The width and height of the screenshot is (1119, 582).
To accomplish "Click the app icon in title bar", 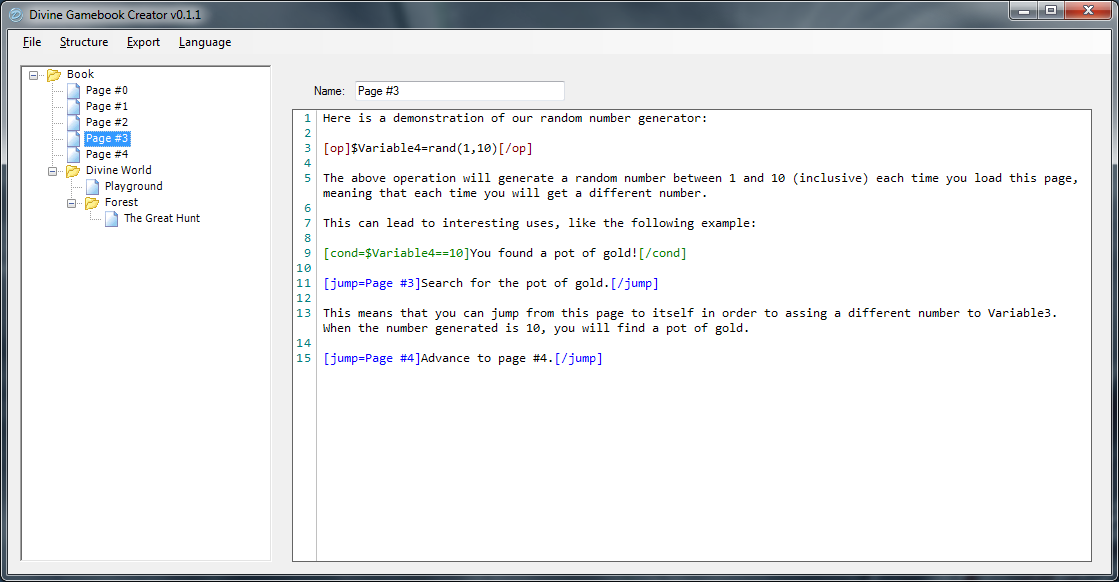I will [15, 13].
